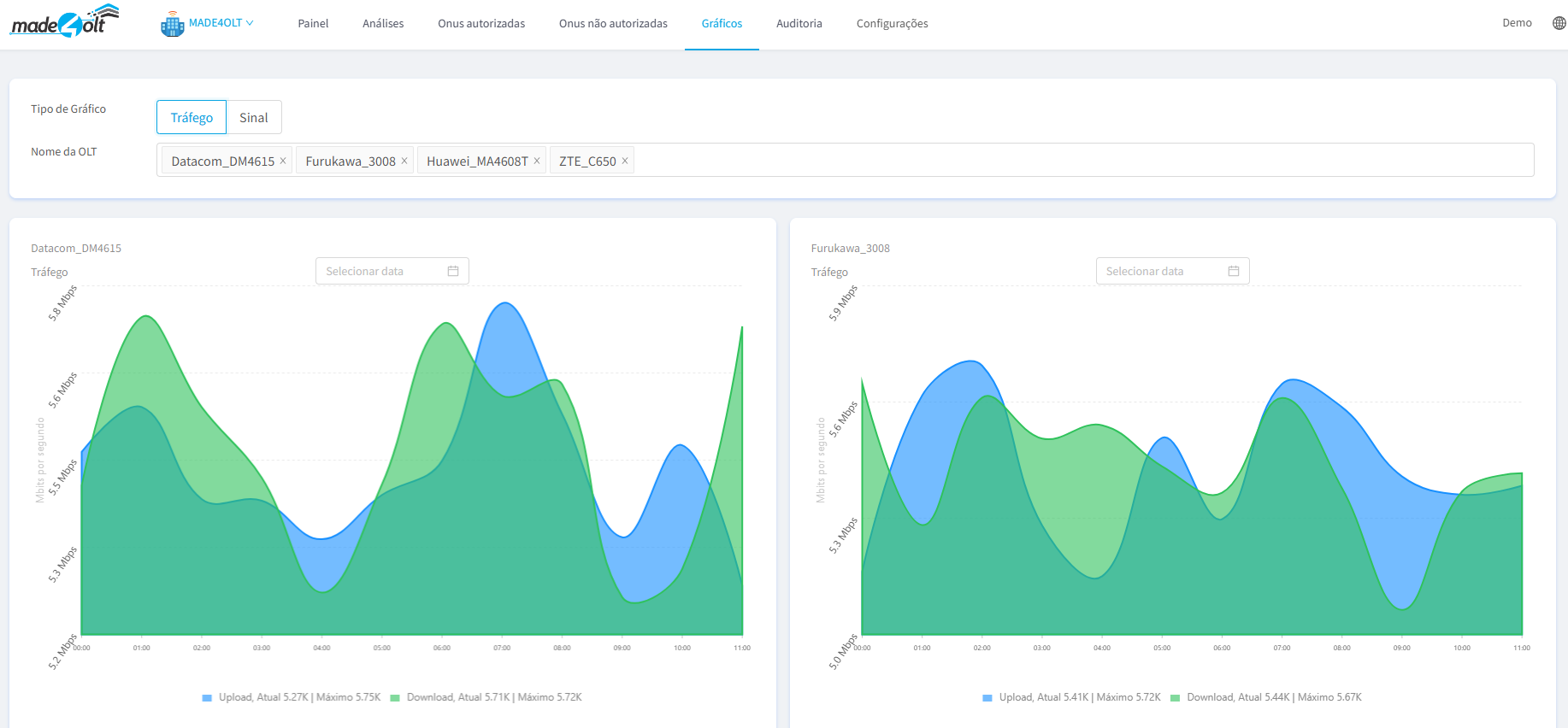Click the Tipo de Gráfico label

pyautogui.click(x=68, y=109)
